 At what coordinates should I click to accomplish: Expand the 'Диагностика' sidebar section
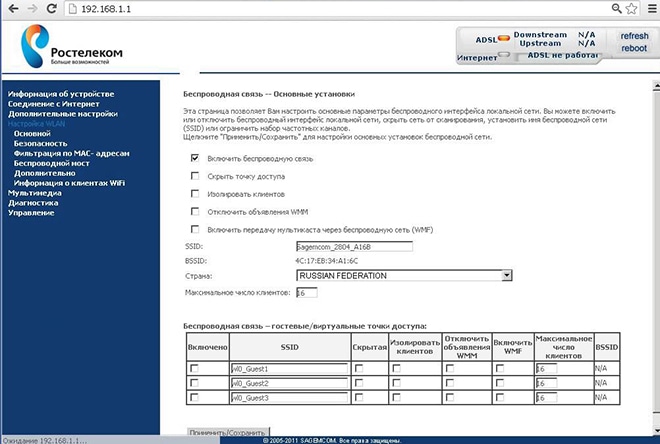tap(33, 203)
